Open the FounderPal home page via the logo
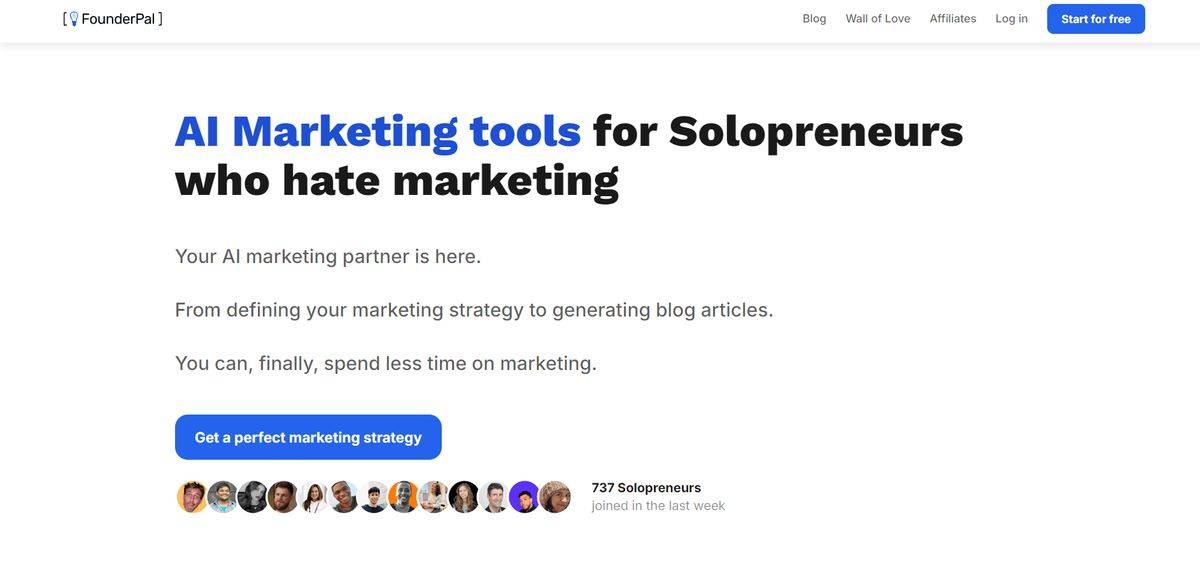This screenshot has width=1200, height=577. pos(112,16)
